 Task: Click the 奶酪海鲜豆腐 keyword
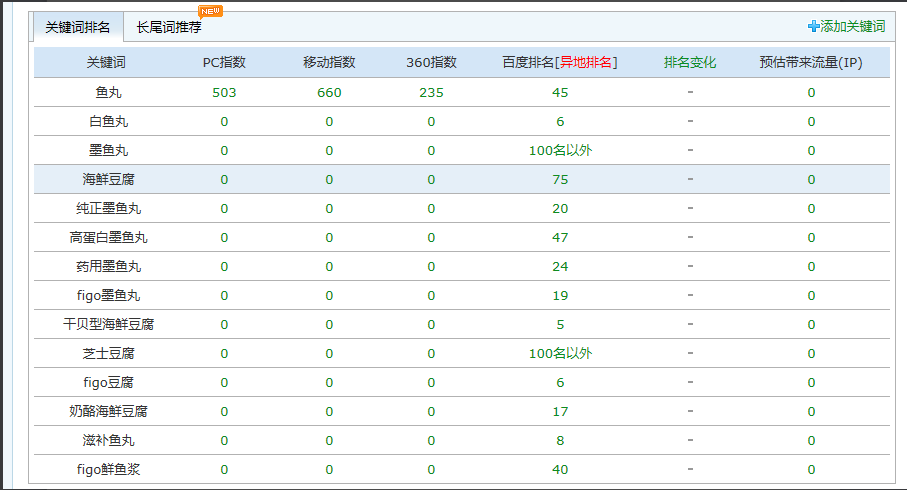coord(107,411)
